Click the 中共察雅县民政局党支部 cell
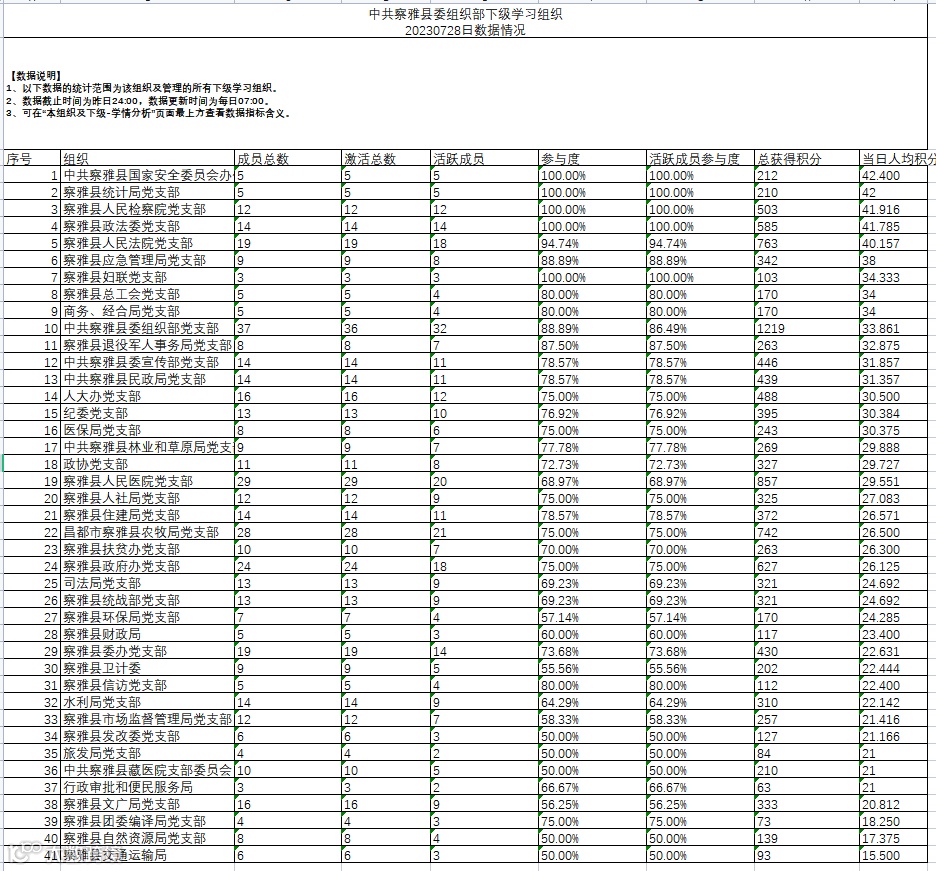 147,380
